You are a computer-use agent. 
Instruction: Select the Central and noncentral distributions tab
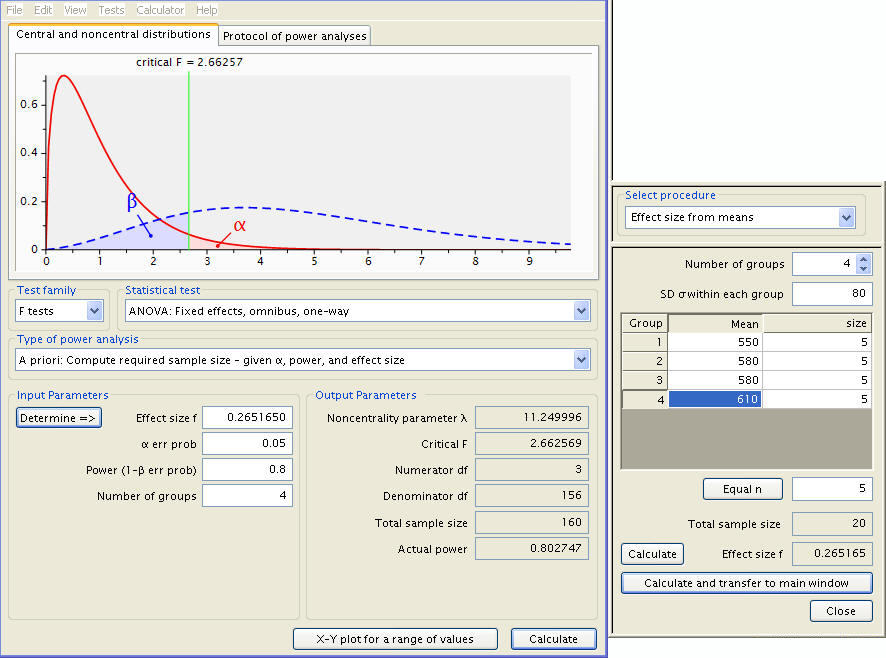point(113,34)
